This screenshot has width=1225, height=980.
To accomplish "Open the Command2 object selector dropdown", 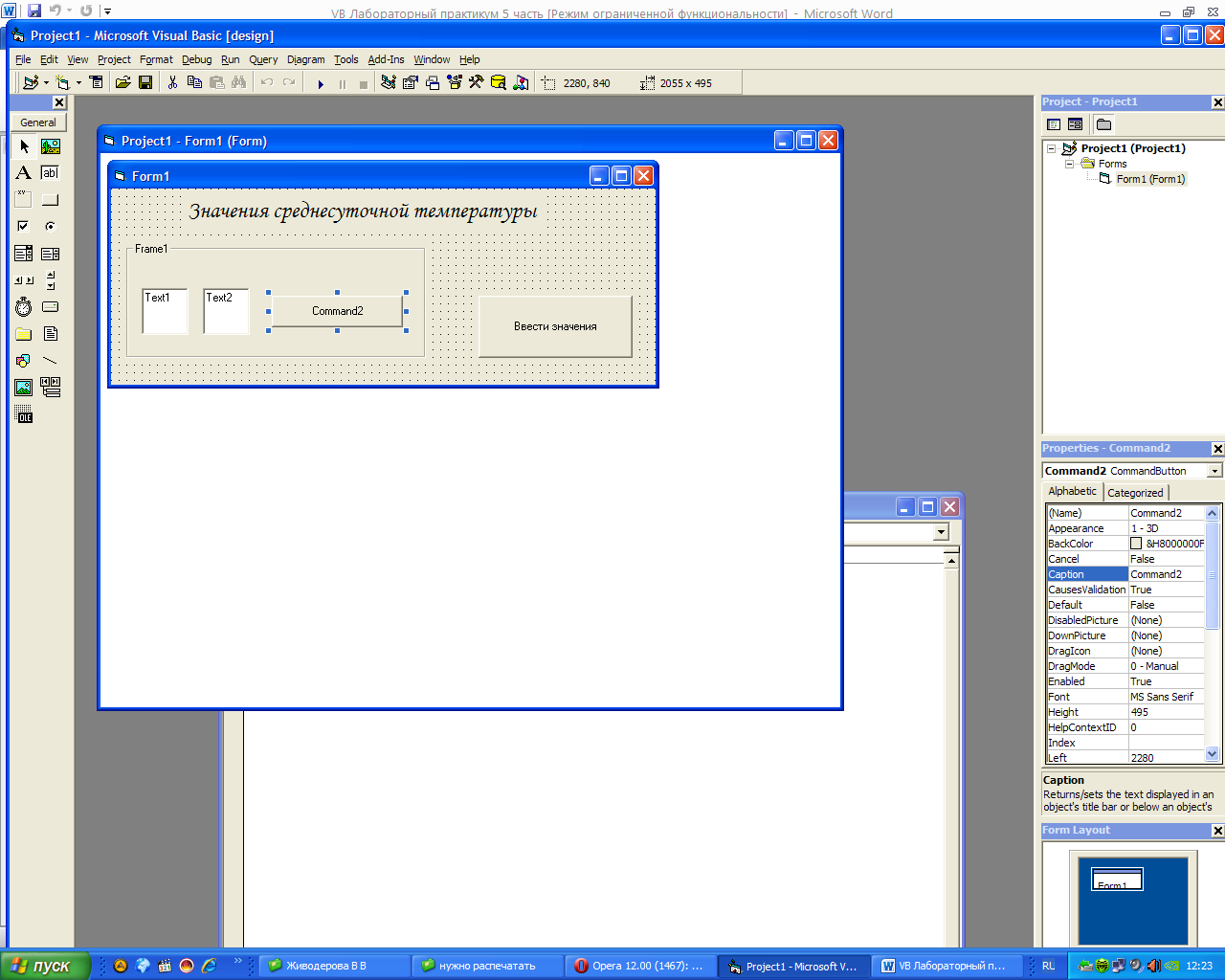I will tap(1214, 471).
